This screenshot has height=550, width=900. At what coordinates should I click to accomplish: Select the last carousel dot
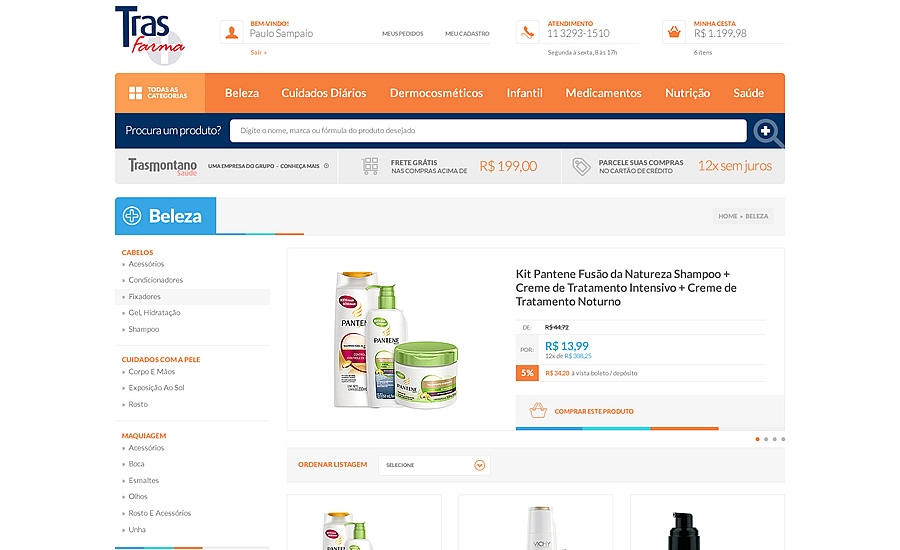[783, 439]
